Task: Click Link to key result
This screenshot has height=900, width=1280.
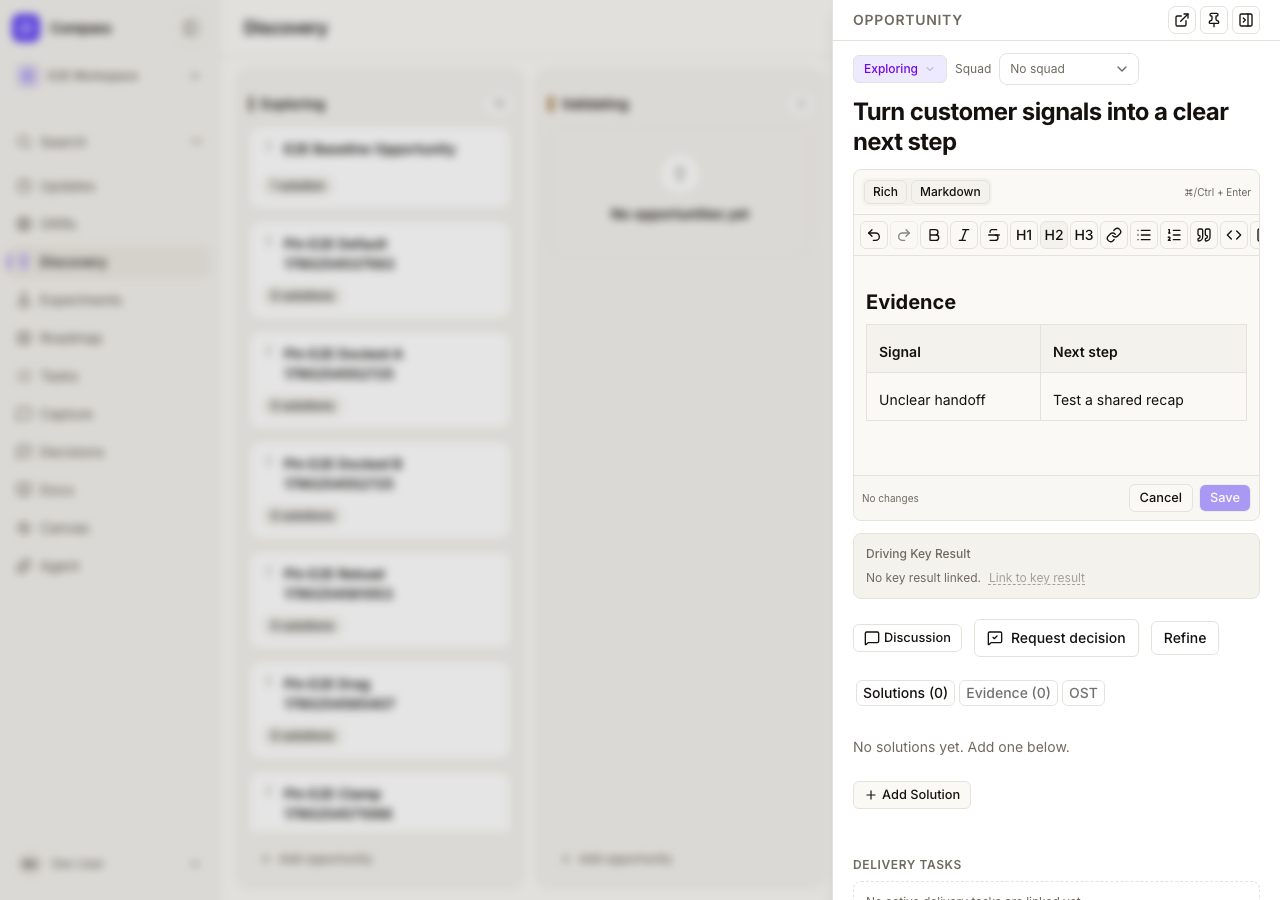Action: tap(1037, 578)
